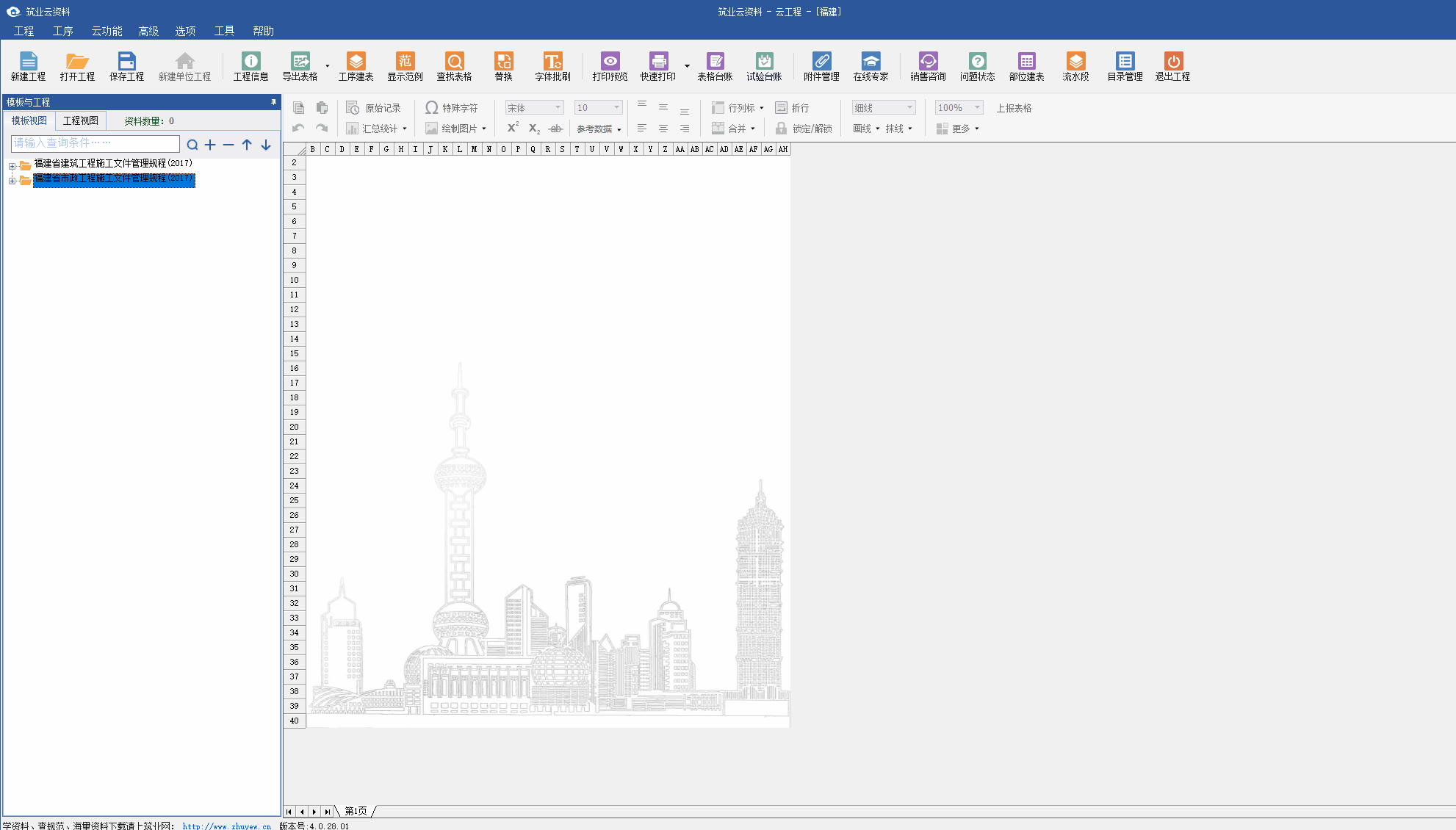1456x830 pixels.
Task: Open the zhuyew.cn website link
Action: coord(226,826)
